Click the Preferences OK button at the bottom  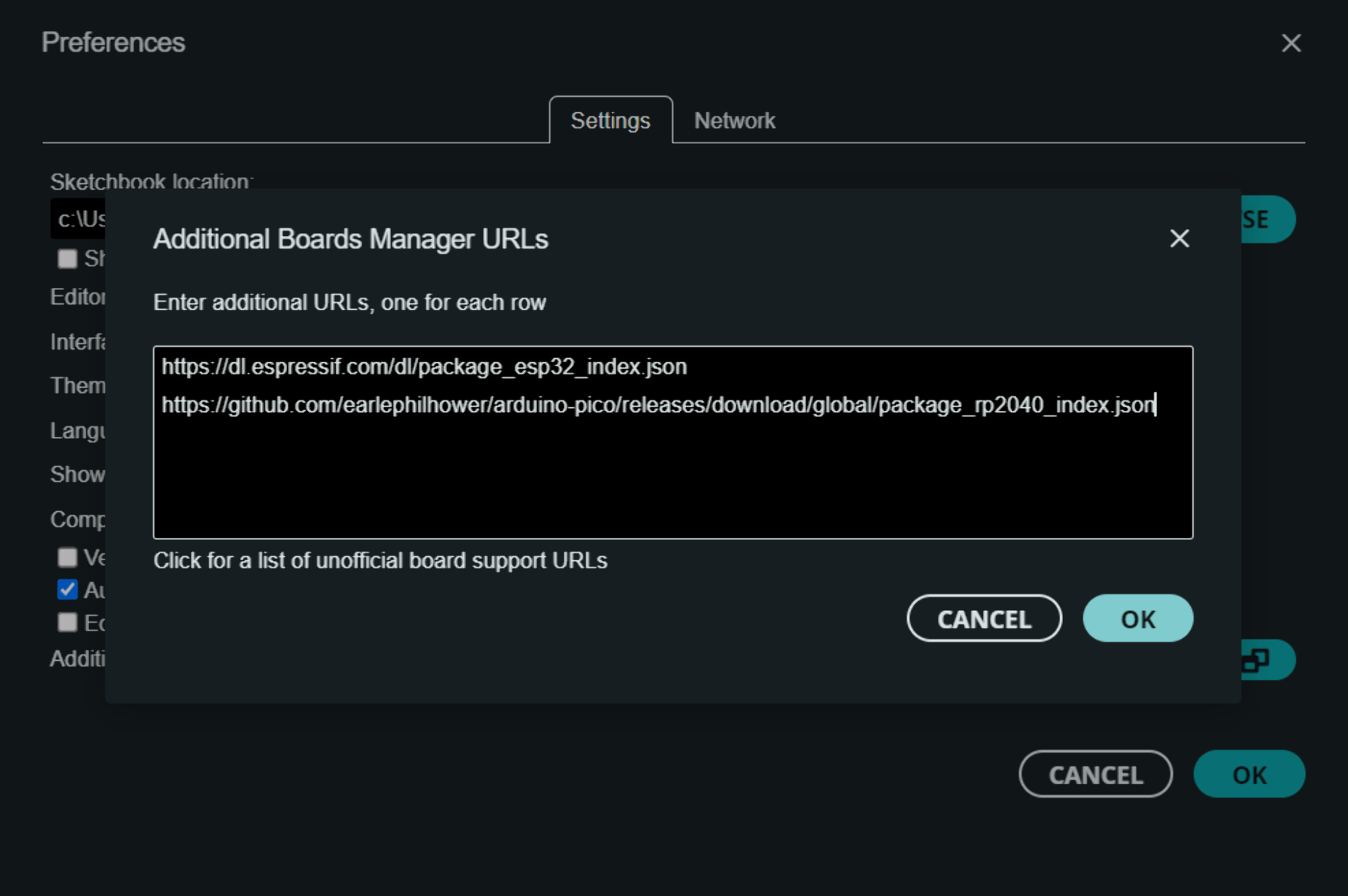point(1249,775)
